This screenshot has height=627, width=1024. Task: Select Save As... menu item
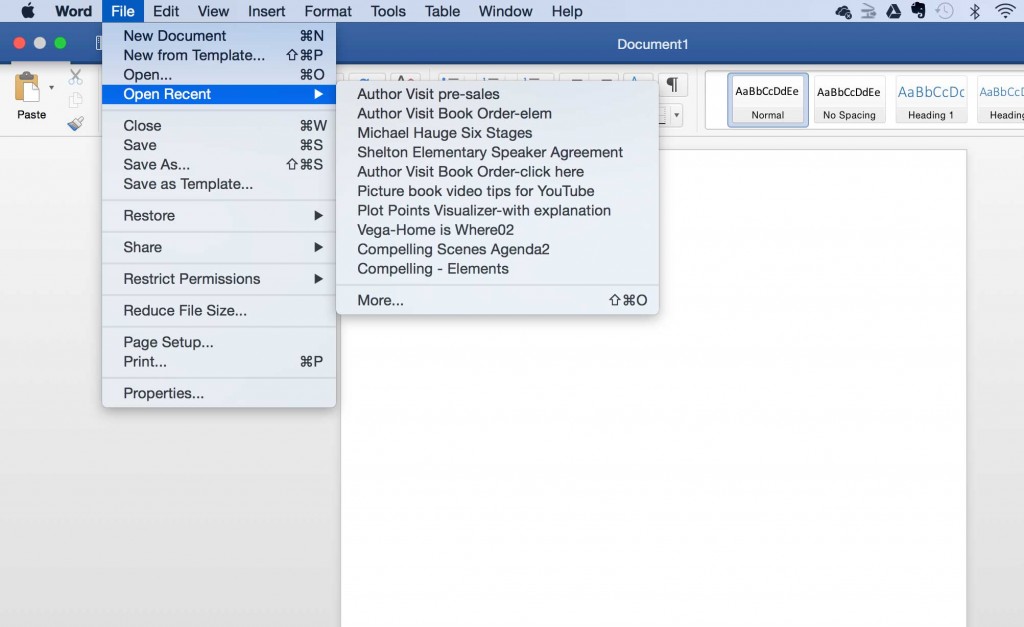coord(219,165)
